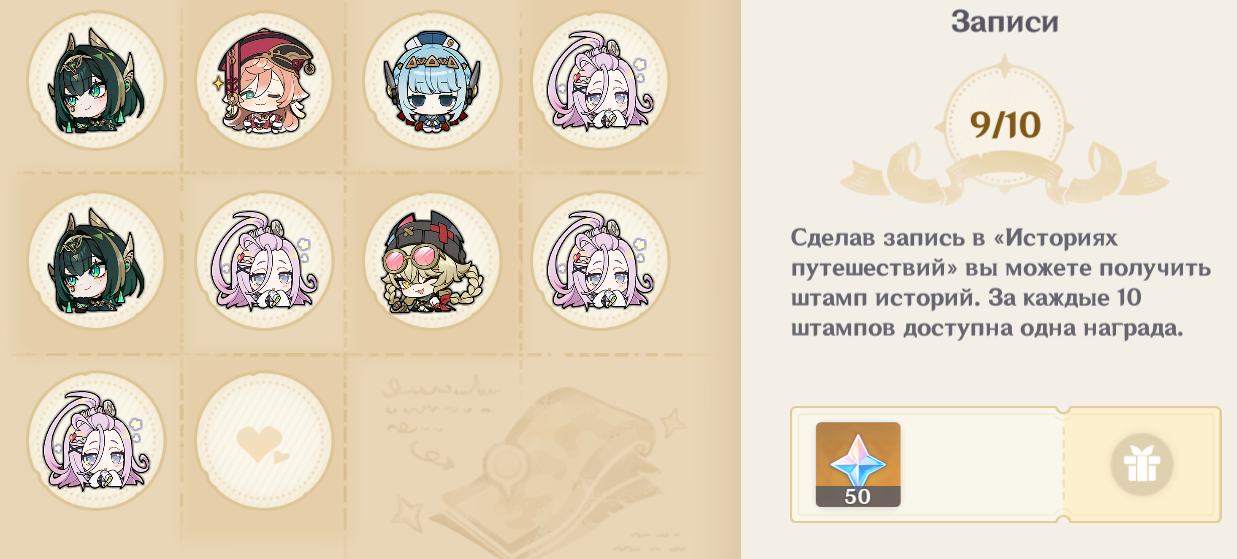Select the pink-haired stamp at second row's end
The width and height of the screenshot is (1237, 559).
[x=600, y=261]
